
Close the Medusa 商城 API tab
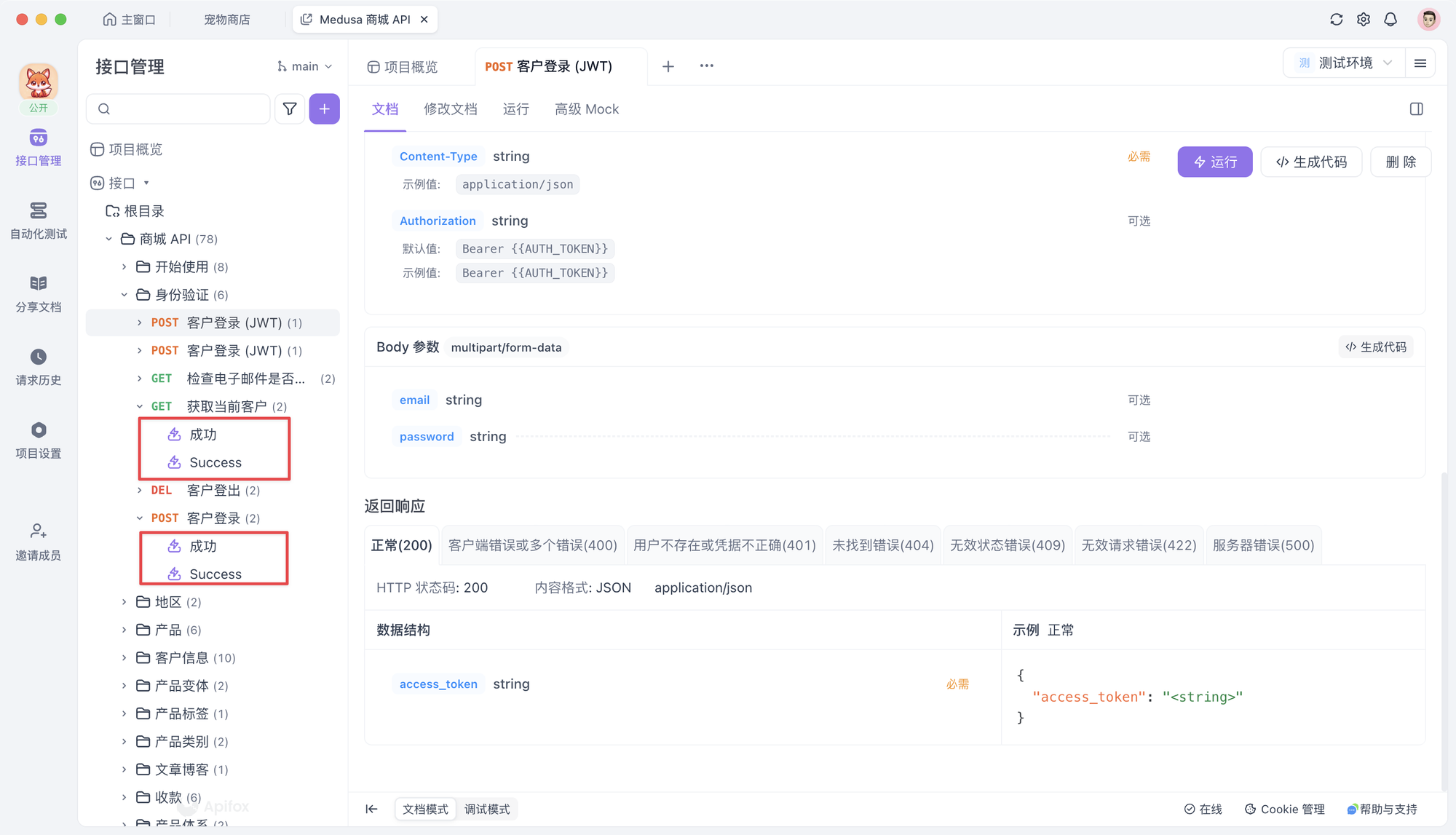(424, 20)
